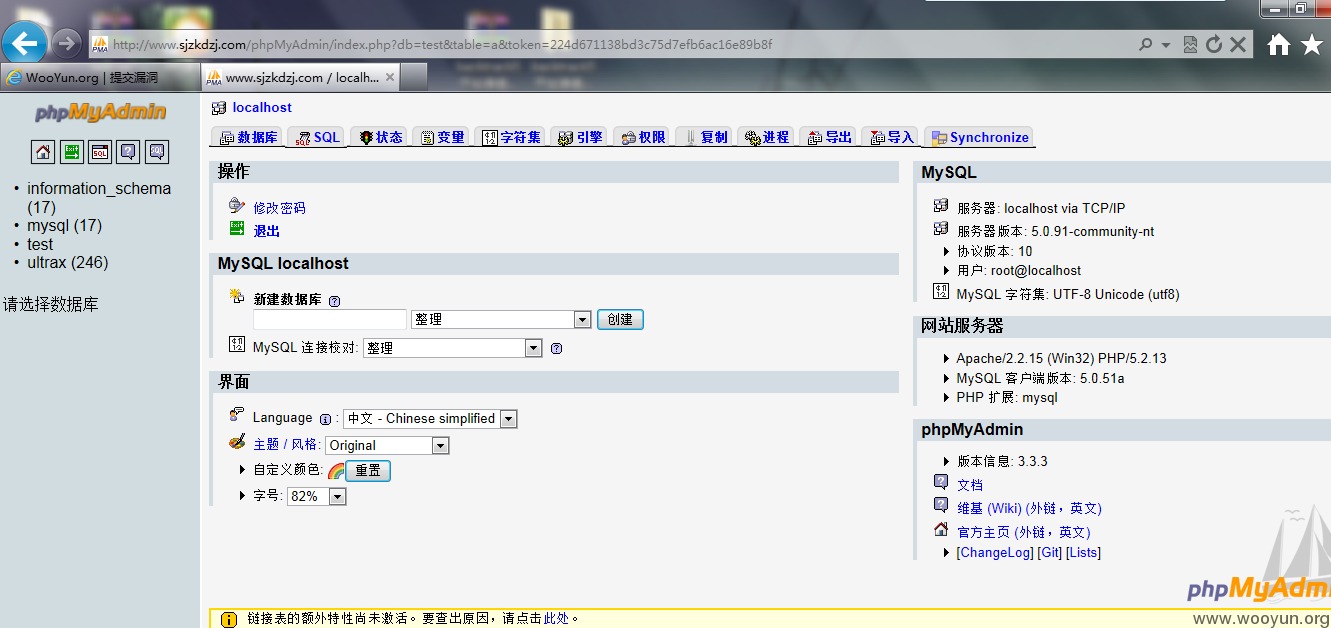This screenshot has width=1331, height=628.
Task: Open the 数据库 tab
Action: [x=248, y=138]
